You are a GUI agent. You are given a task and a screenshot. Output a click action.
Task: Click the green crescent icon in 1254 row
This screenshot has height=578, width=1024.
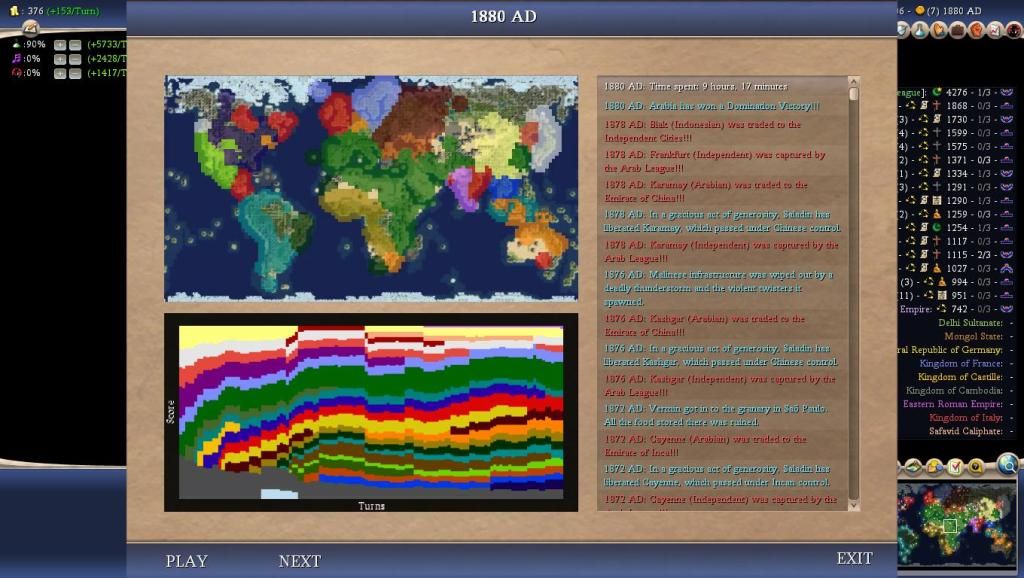[x=936, y=227]
